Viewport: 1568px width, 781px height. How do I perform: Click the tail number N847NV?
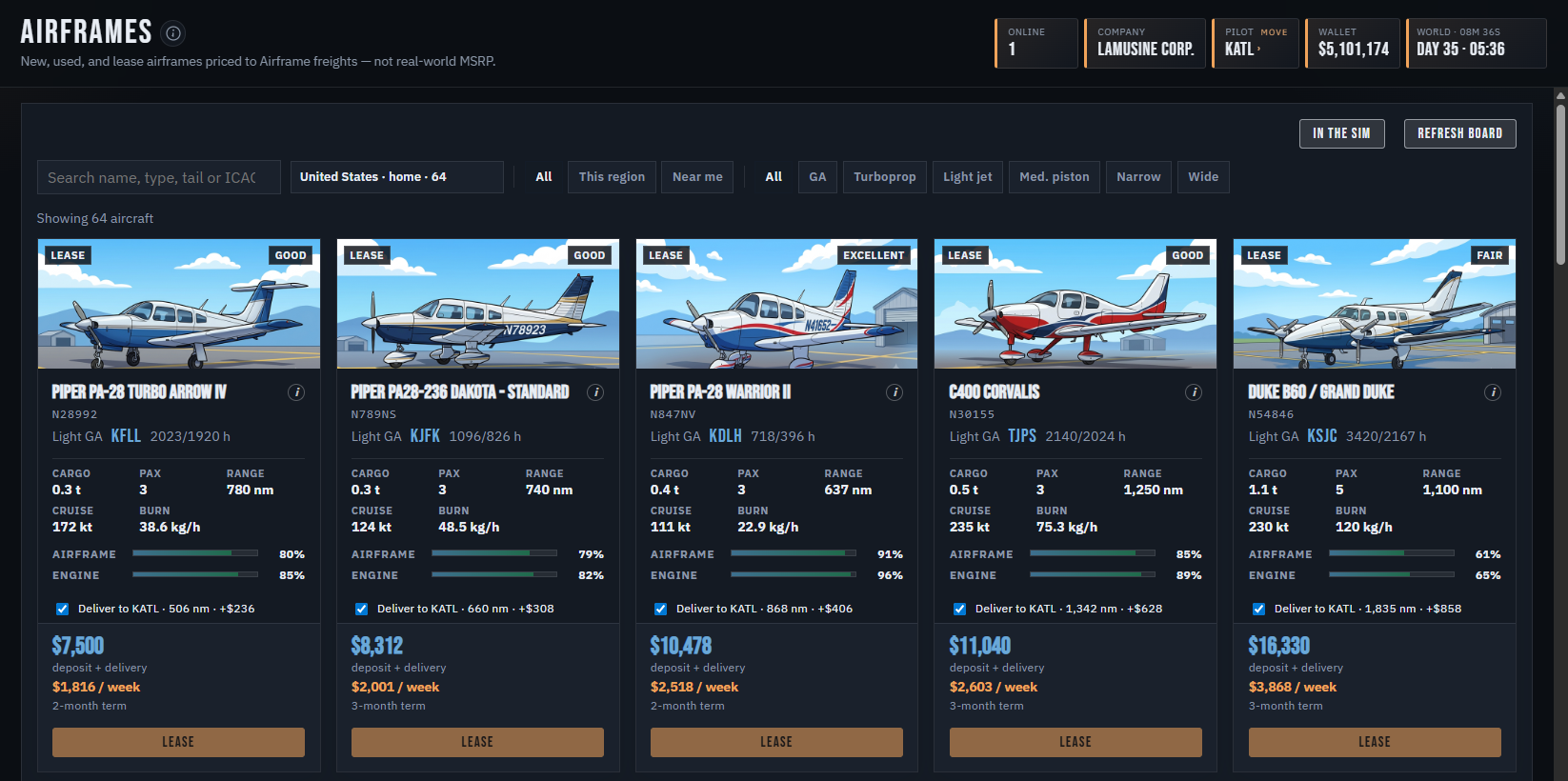point(673,414)
